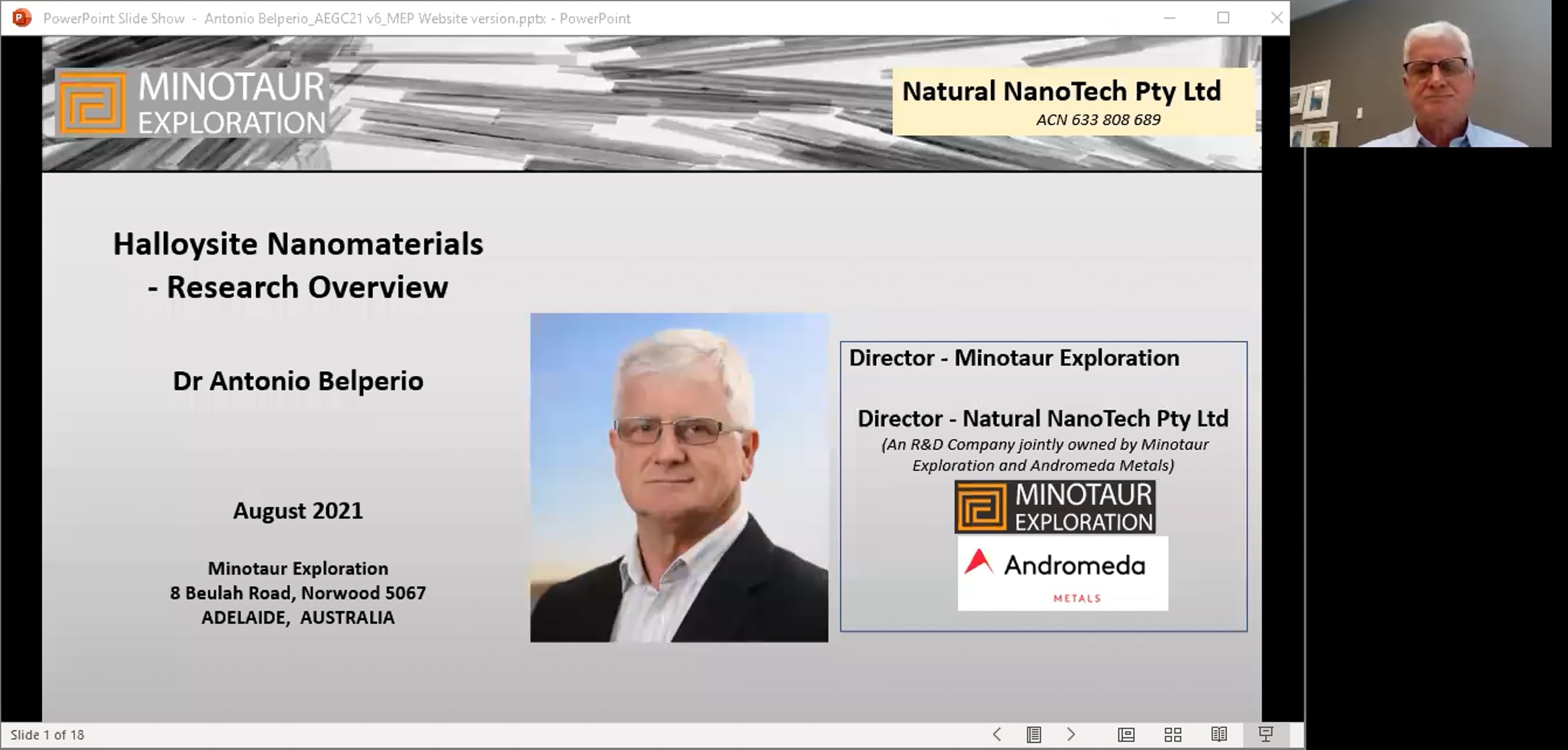Click the 'August 2021' date text

point(298,510)
